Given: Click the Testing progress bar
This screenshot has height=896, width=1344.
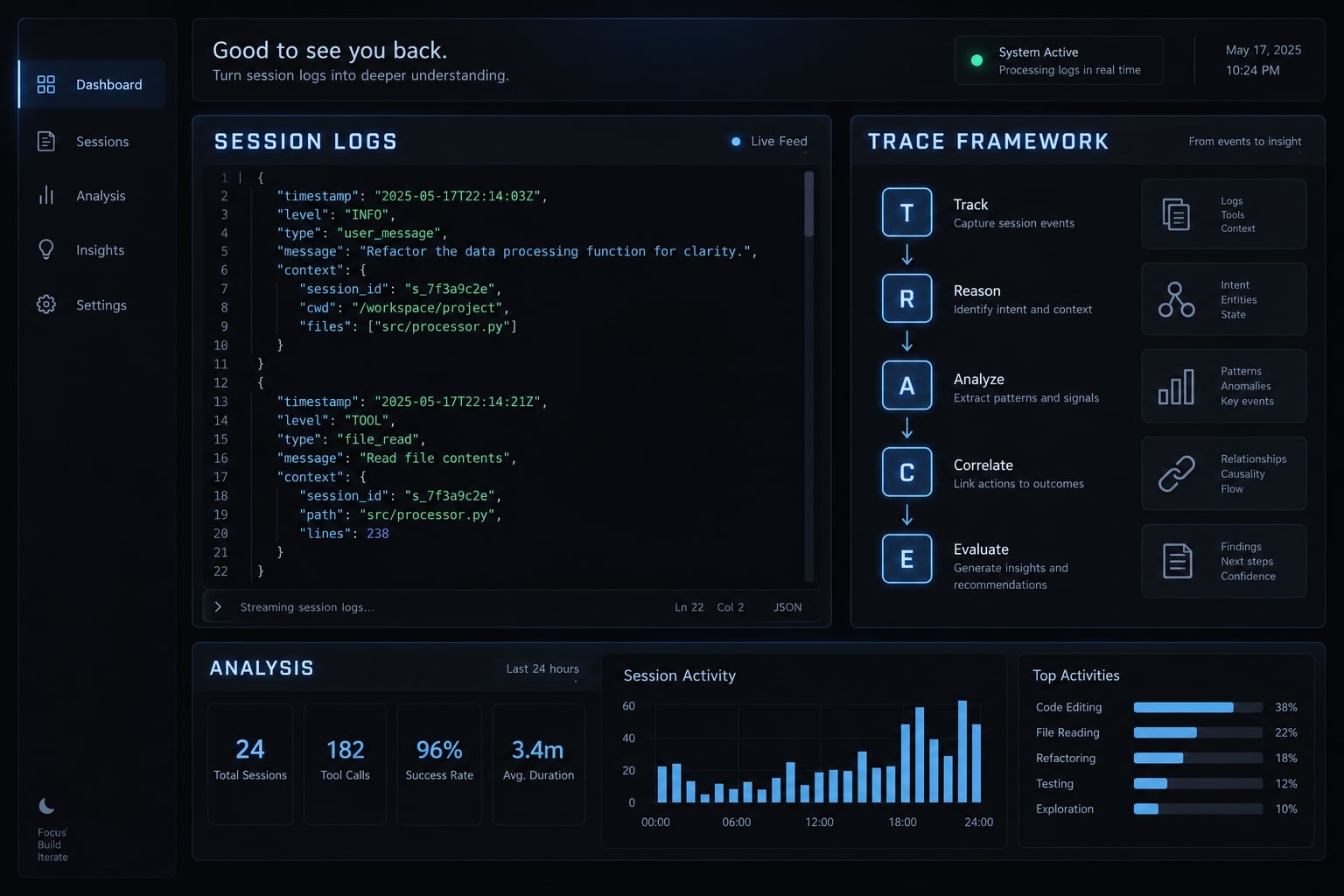Looking at the screenshot, I should tap(1198, 783).
